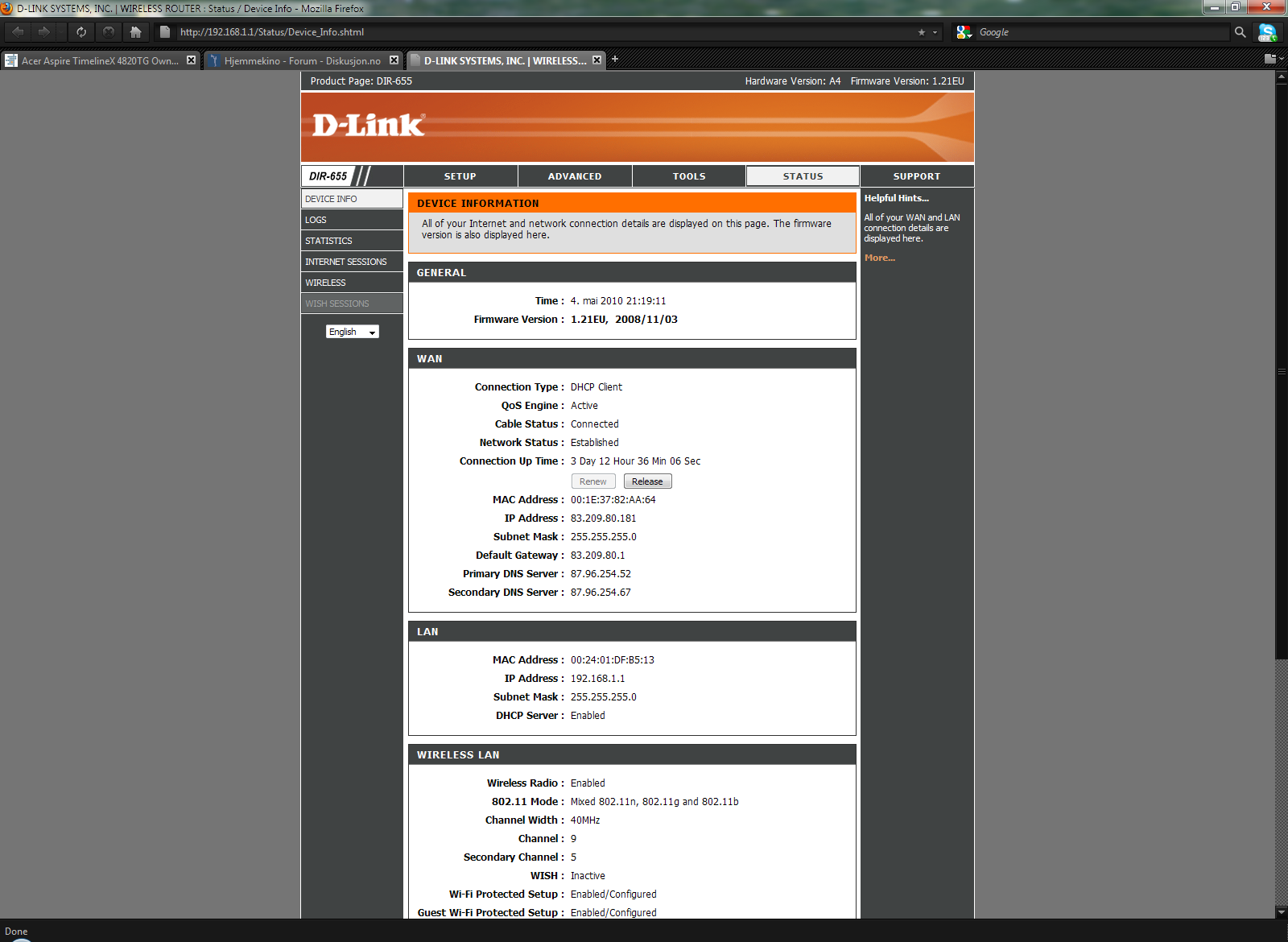Open the address bar history dropdown arrow
Image resolution: width=1288 pixels, height=942 pixels.
[935, 33]
